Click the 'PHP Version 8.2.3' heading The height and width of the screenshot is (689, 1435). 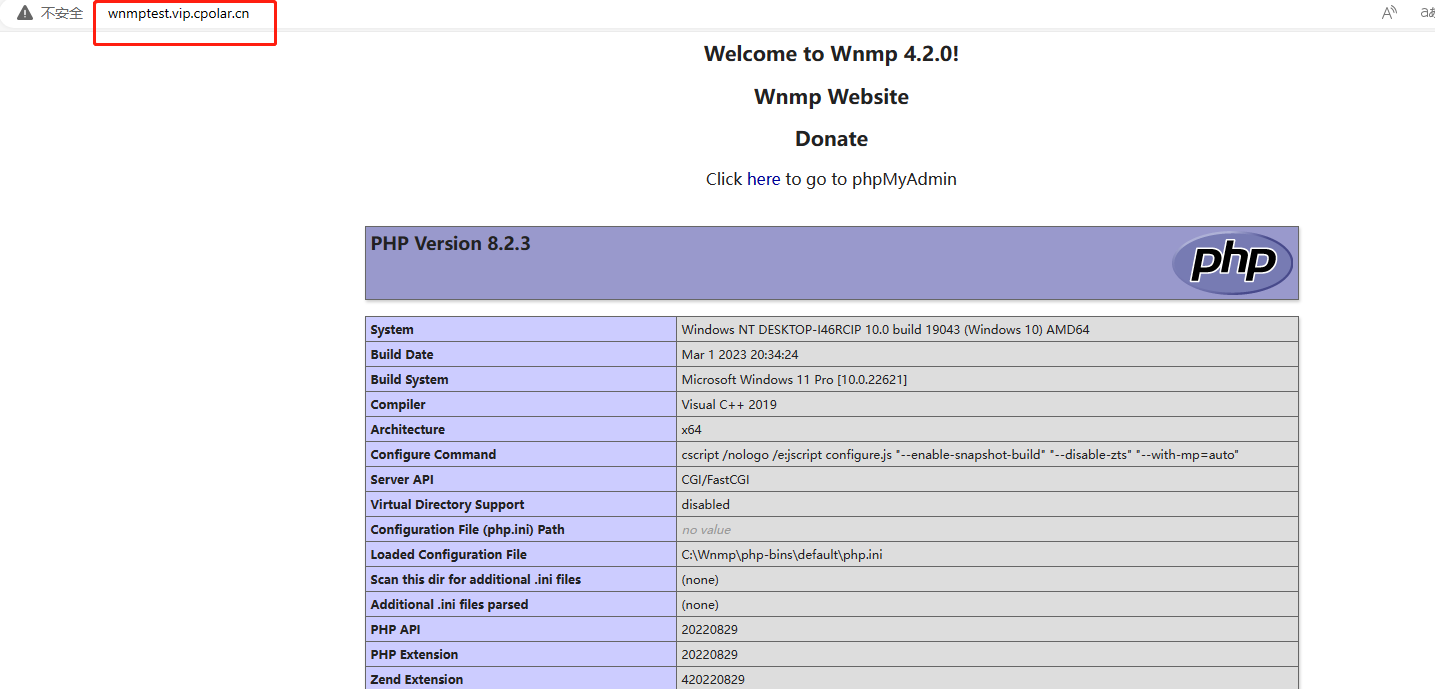pos(450,244)
